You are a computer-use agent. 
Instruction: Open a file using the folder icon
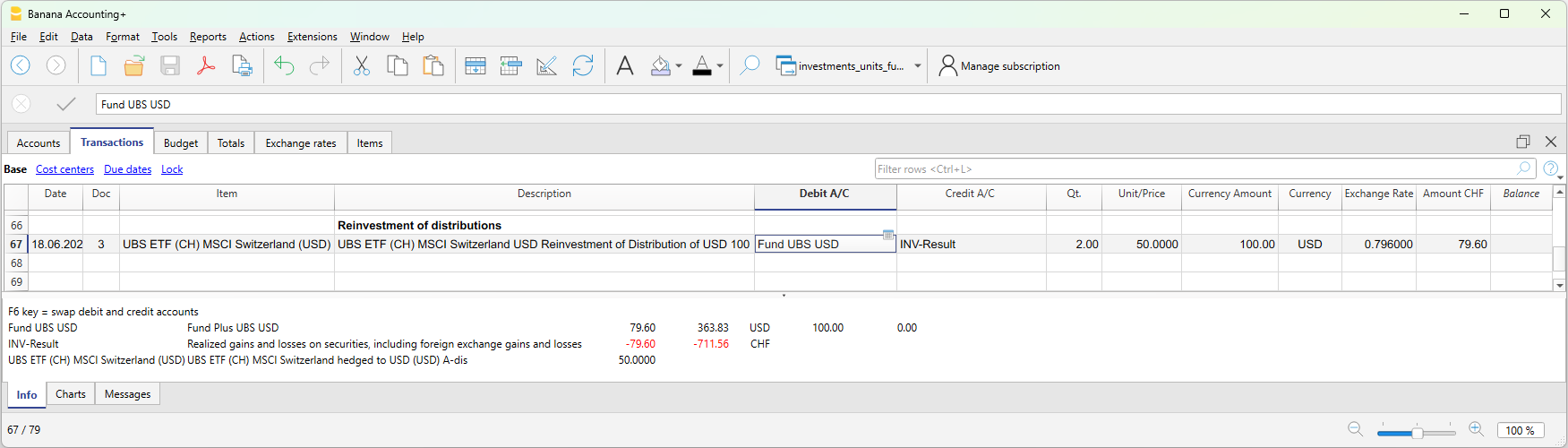tap(134, 65)
